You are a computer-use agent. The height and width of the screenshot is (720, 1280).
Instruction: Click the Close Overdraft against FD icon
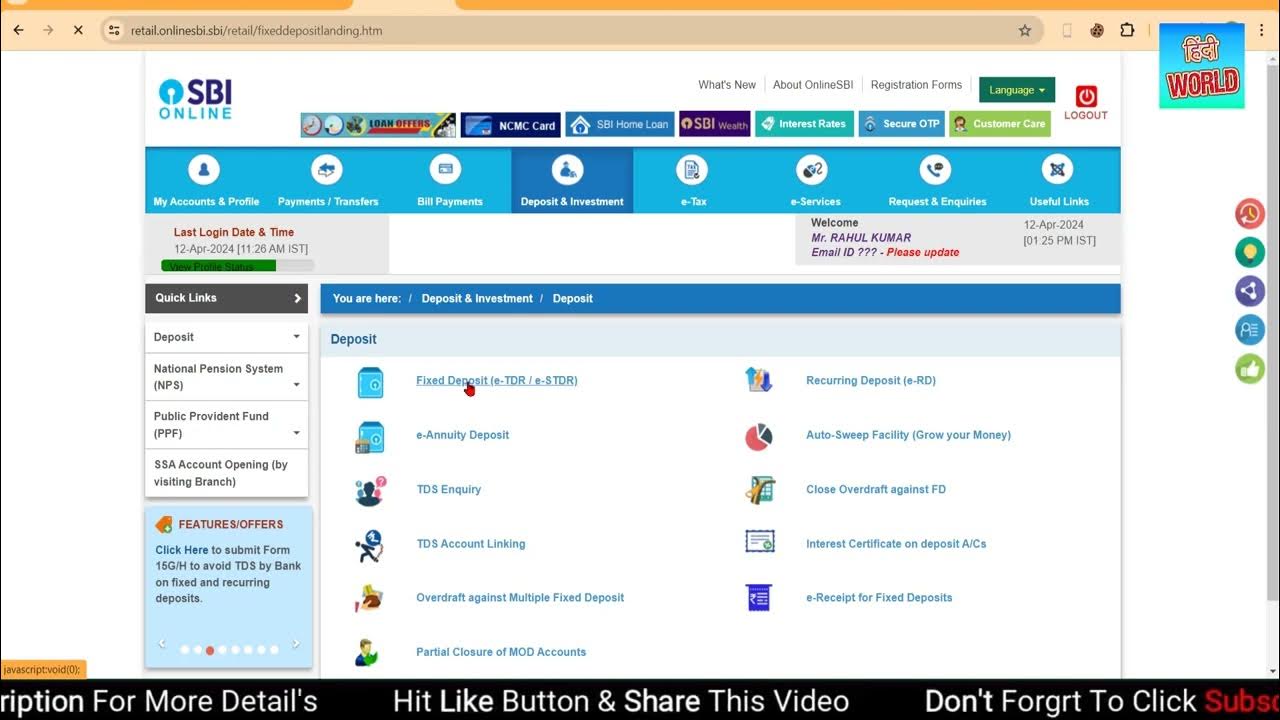760,490
